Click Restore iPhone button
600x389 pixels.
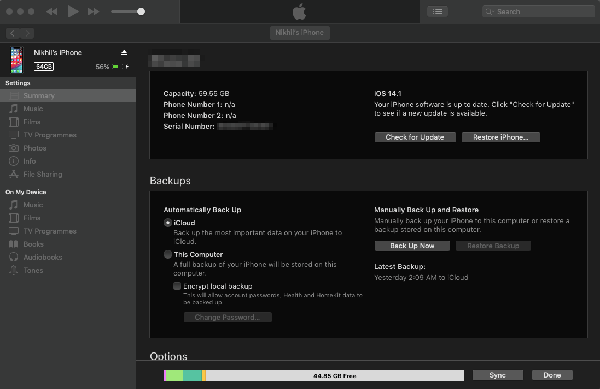[x=501, y=137]
